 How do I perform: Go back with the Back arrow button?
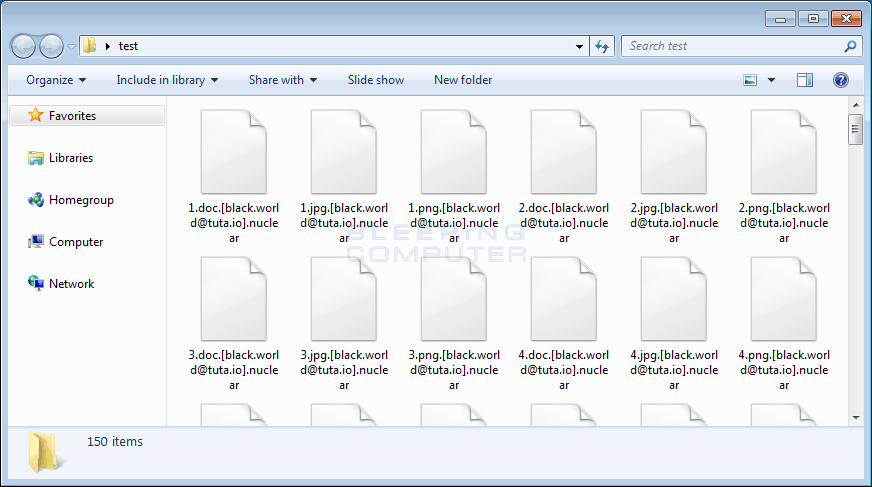pos(23,46)
